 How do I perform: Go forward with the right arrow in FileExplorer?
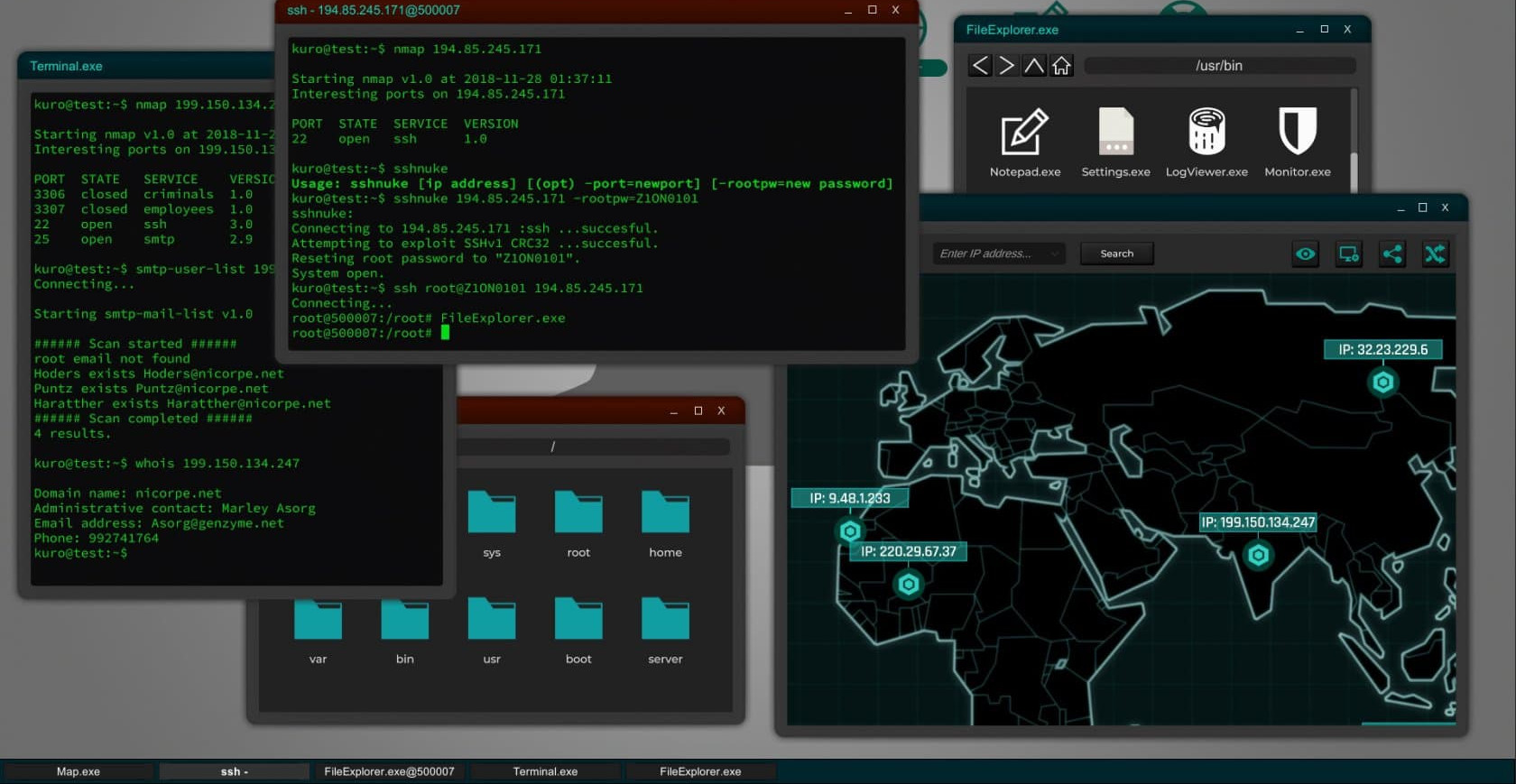coord(1007,66)
